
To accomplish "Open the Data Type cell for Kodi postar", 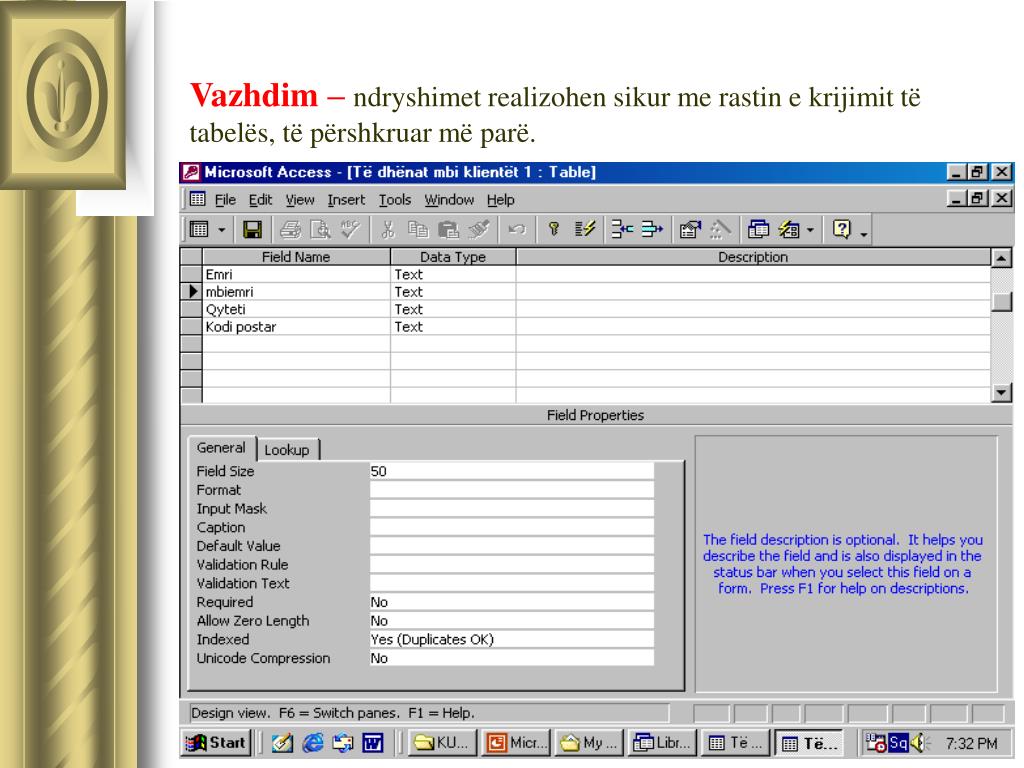I will 453,327.
